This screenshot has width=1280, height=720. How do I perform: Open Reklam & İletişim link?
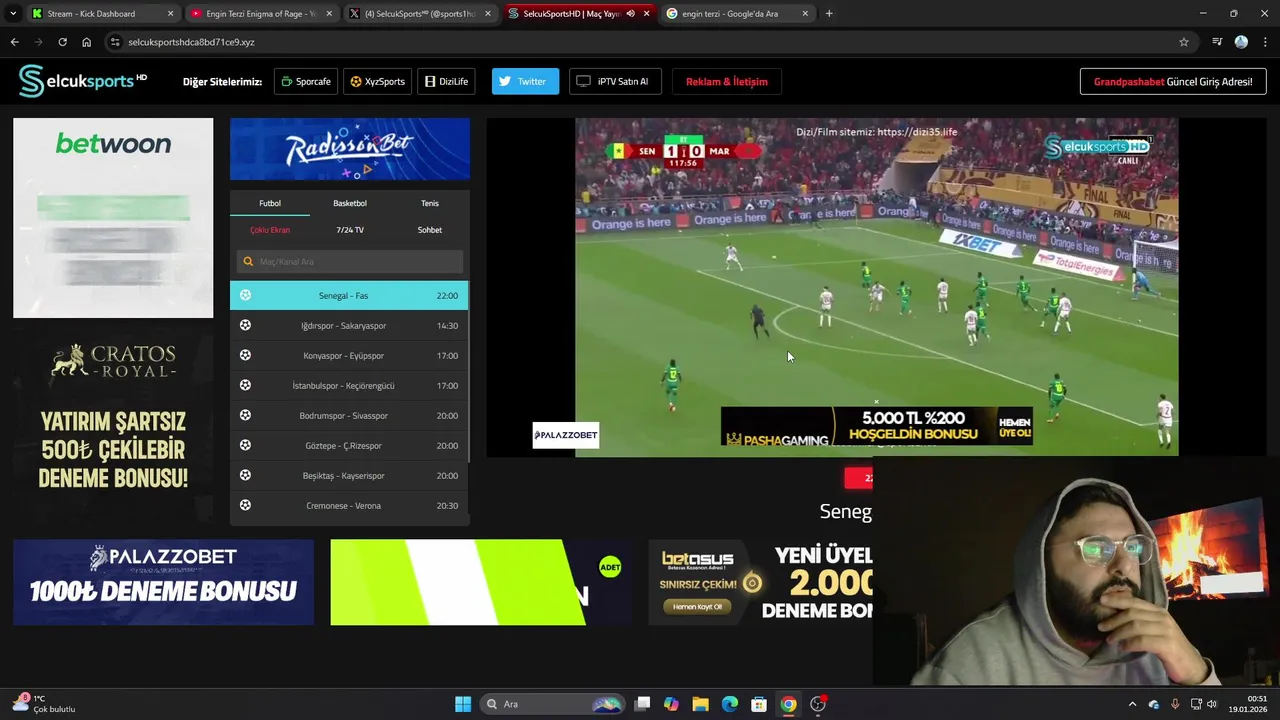[727, 82]
